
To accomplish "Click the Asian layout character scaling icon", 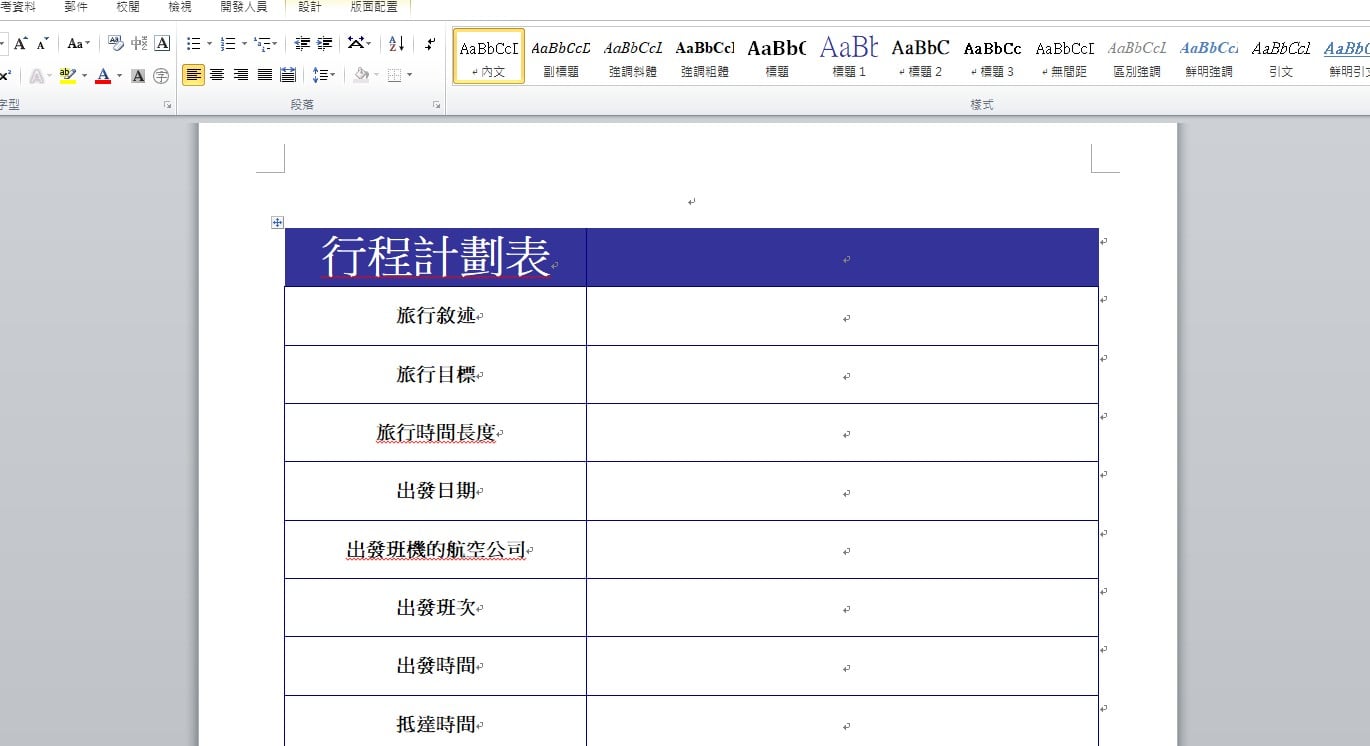I will pos(356,44).
